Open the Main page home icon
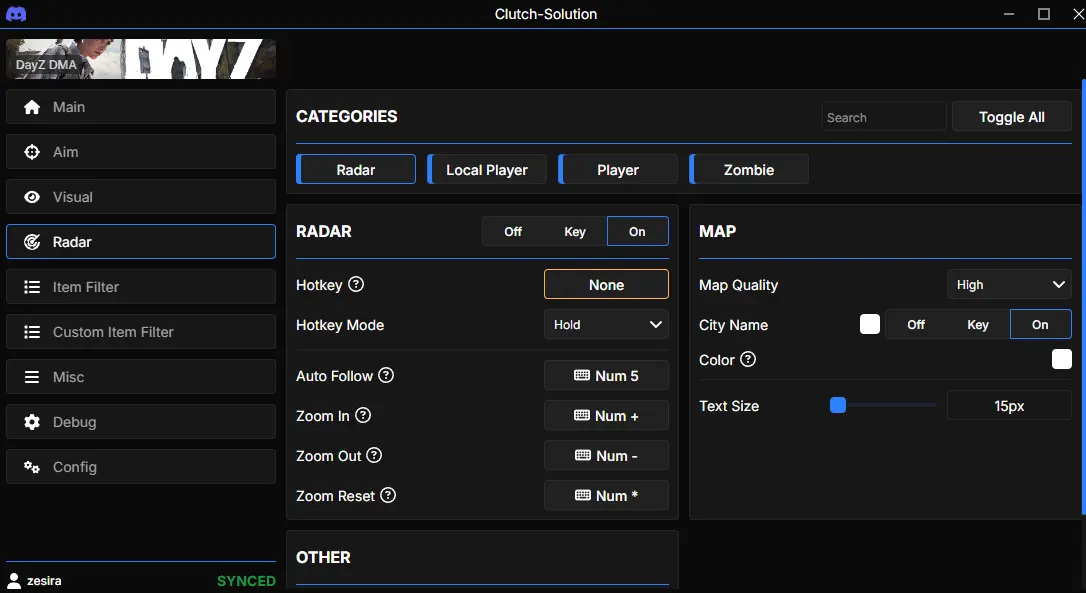Screen dimensions: 1086x593 pos(32,107)
